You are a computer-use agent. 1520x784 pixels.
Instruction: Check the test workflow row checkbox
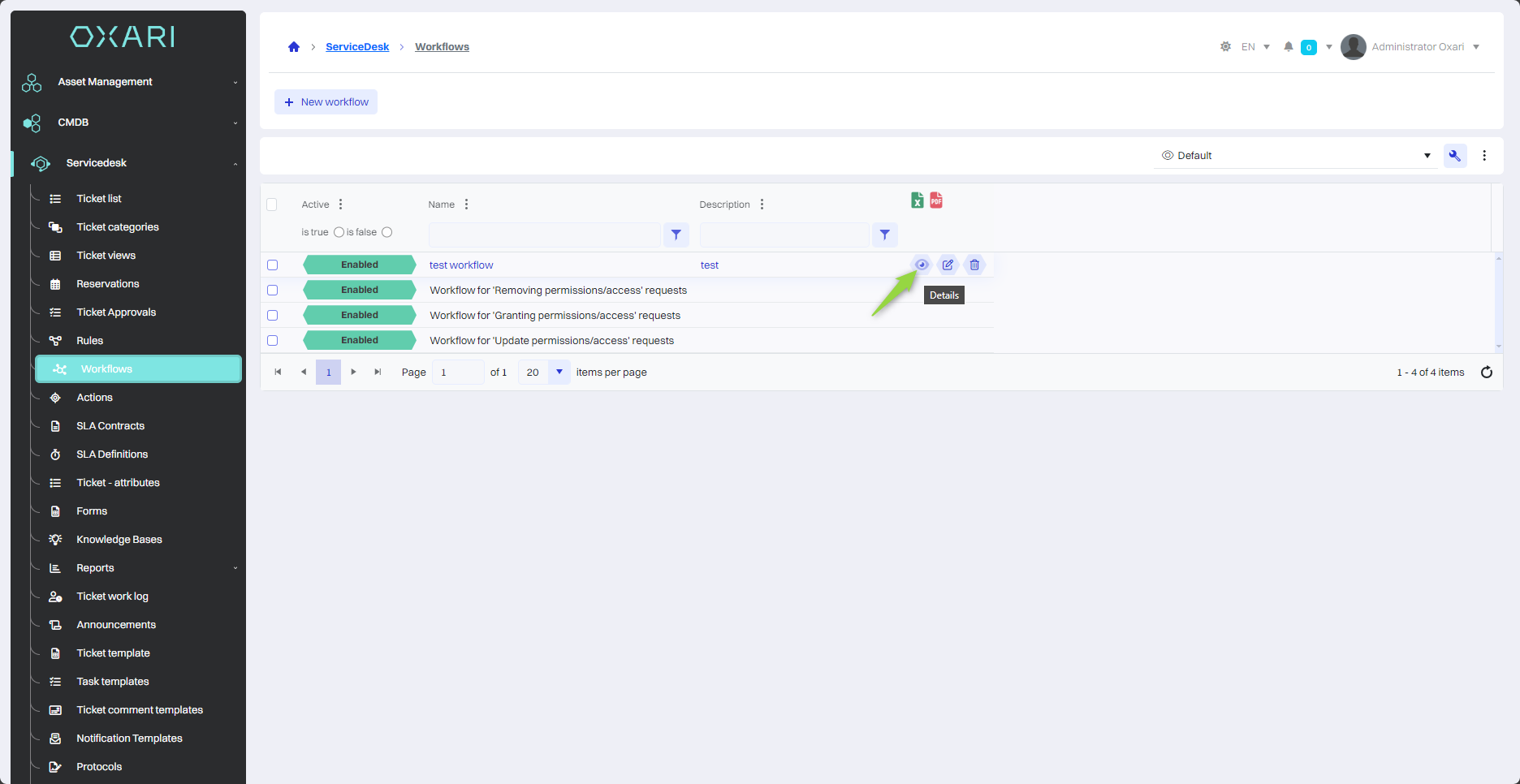tap(273, 265)
